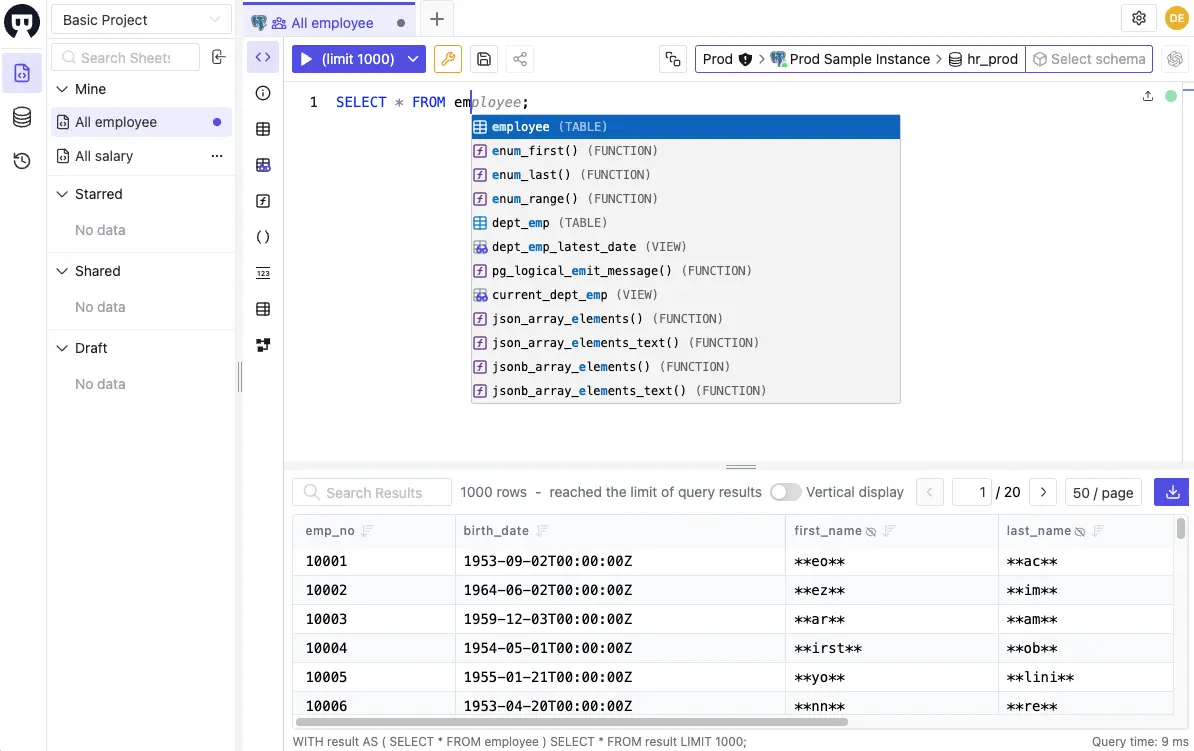Expand the Starred section
This screenshot has height=751, width=1194.
60,194
